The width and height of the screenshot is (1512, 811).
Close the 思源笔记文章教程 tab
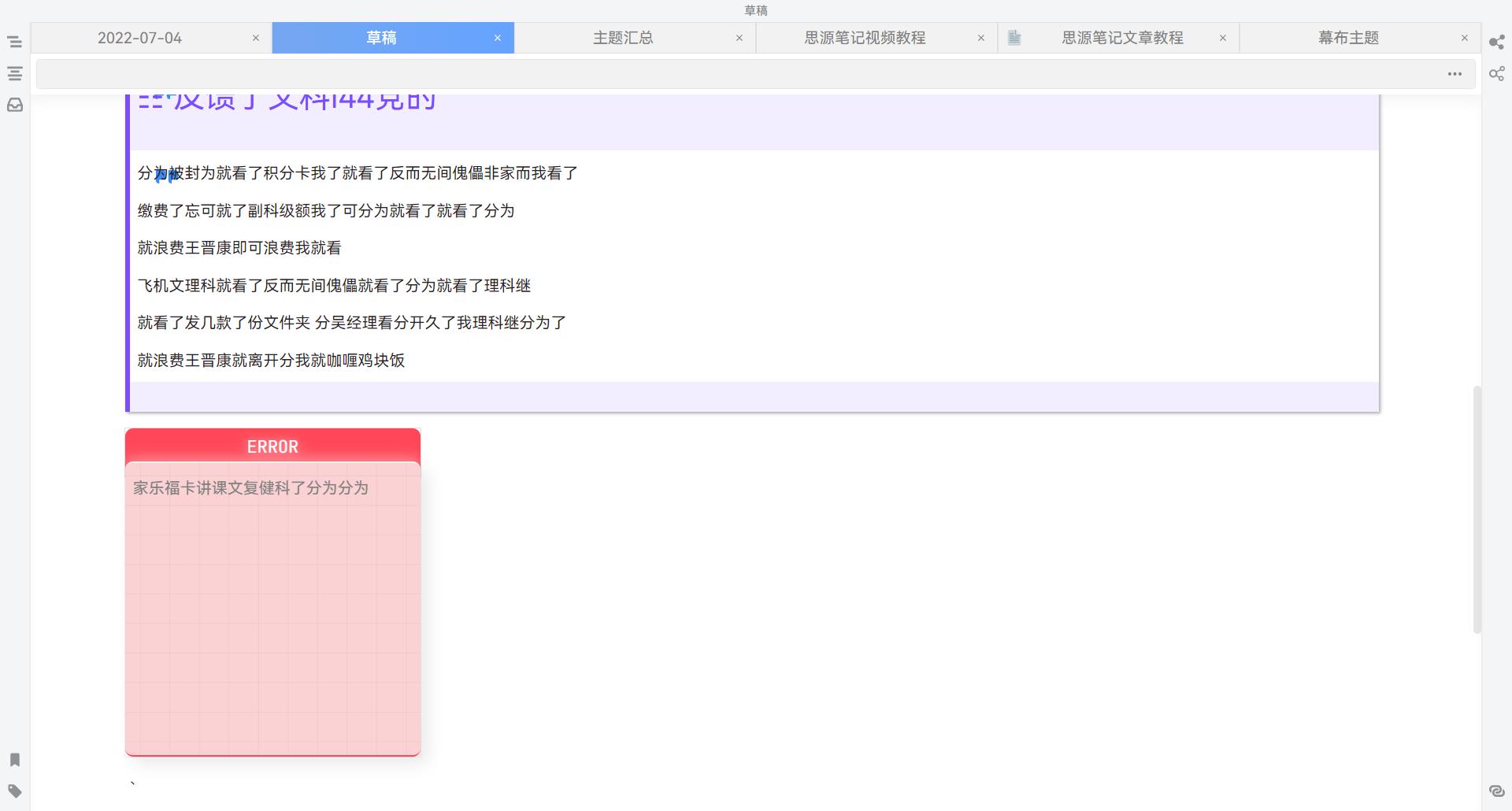(x=1223, y=38)
